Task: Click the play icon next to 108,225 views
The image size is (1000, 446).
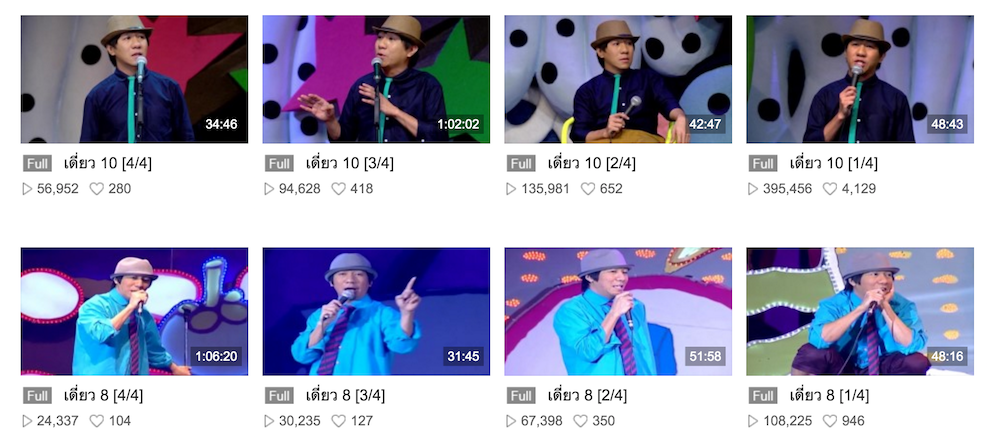Action: click(753, 421)
